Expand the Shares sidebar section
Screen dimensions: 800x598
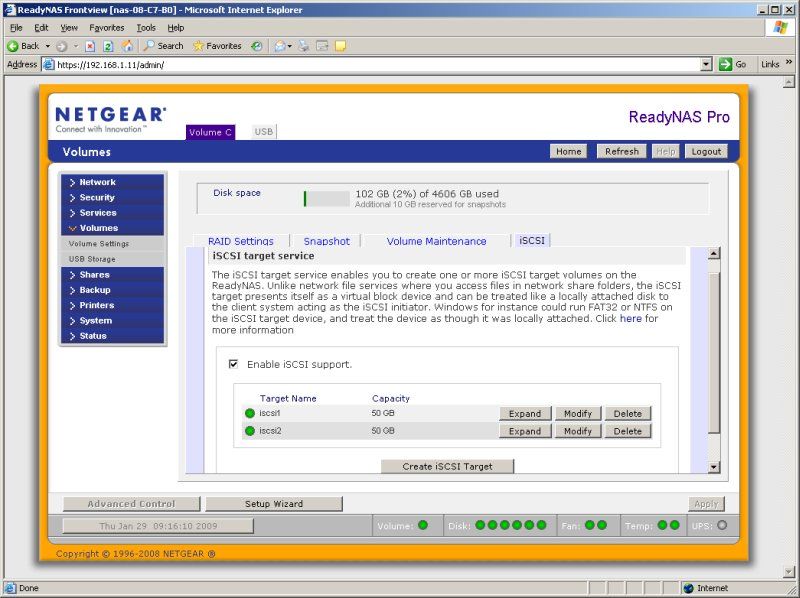click(112, 275)
